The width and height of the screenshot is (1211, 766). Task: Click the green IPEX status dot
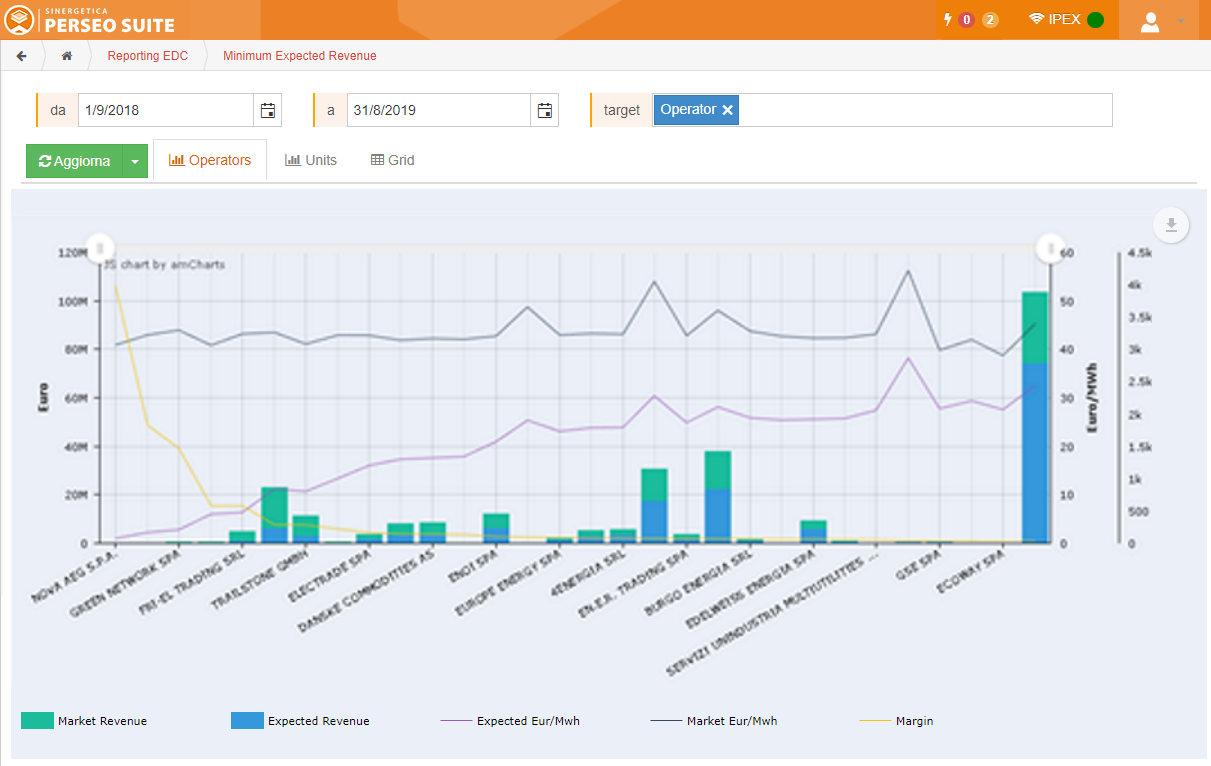coord(1095,20)
